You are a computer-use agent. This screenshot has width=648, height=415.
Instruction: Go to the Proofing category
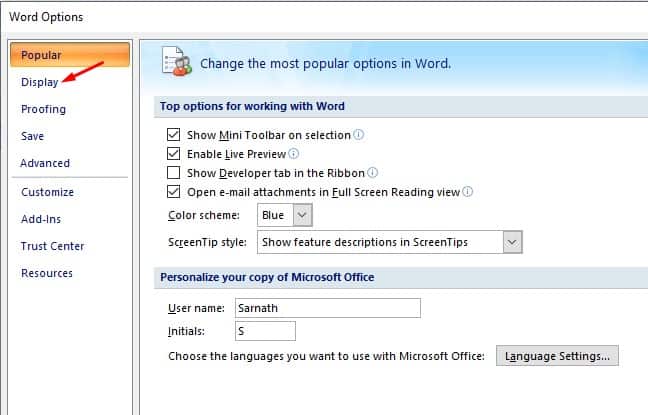tap(43, 109)
